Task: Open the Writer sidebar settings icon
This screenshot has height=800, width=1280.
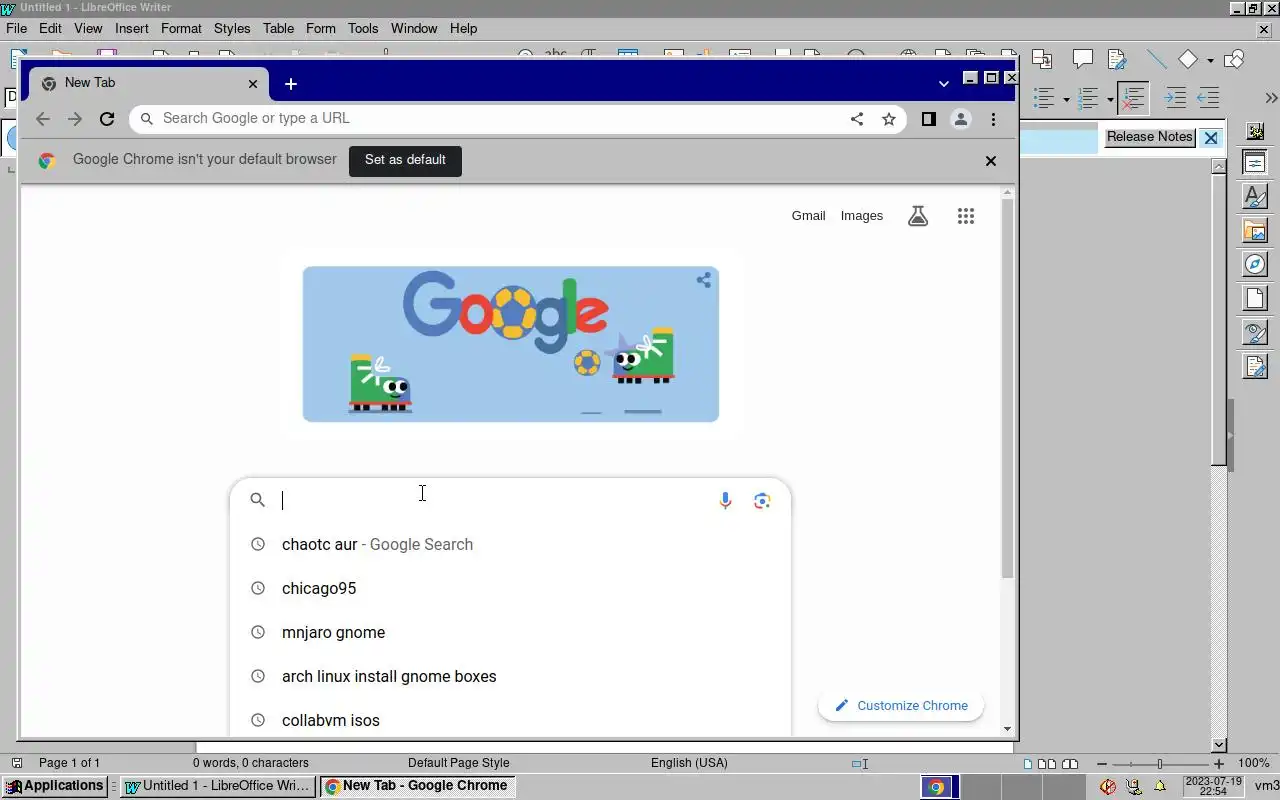Action: (x=1255, y=131)
